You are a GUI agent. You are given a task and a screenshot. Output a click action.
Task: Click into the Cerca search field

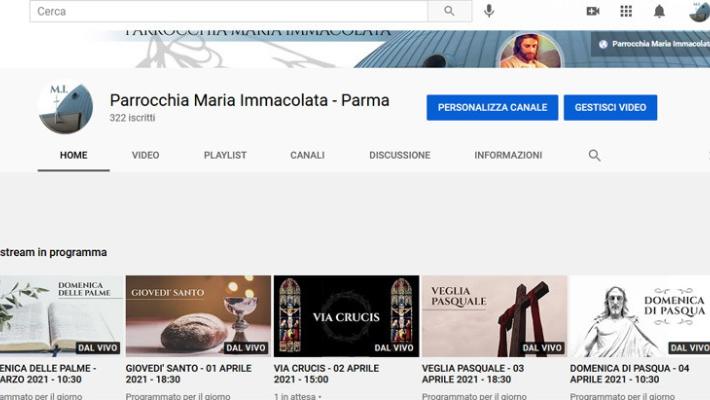[x=228, y=11]
